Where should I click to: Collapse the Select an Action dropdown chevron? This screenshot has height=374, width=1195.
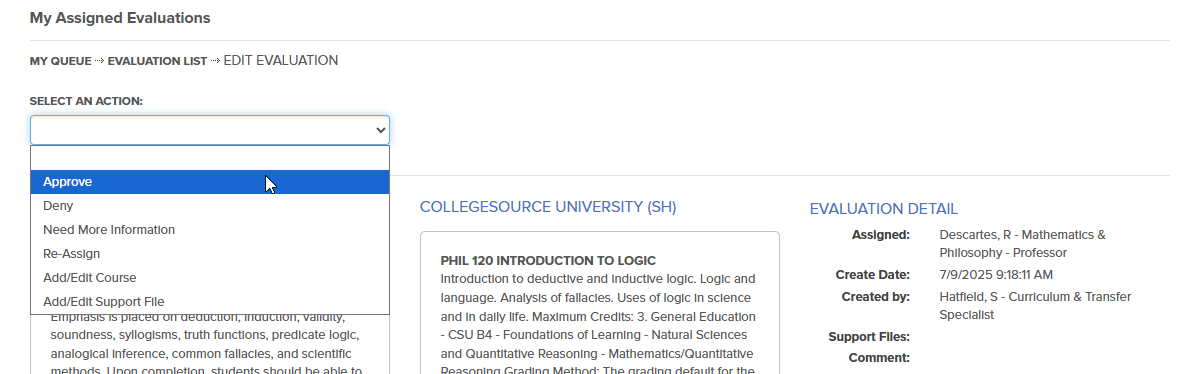click(x=380, y=130)
